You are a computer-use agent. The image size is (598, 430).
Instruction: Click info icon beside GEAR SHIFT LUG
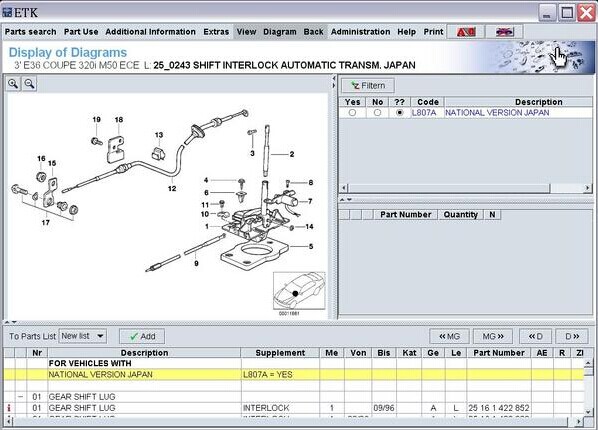[9, 408]
